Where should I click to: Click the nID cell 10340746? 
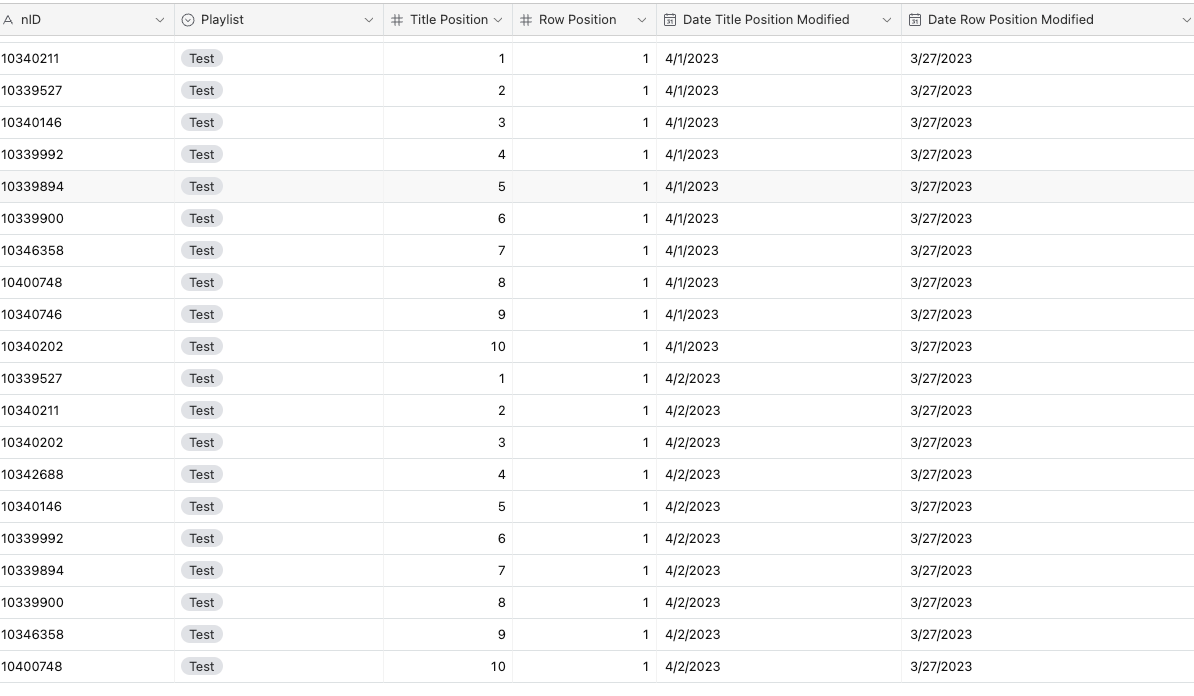[32, 314]
